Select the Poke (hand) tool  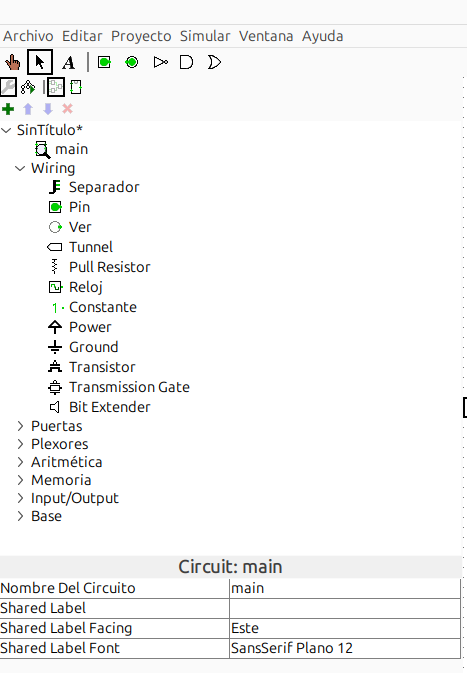click(12, 62)
